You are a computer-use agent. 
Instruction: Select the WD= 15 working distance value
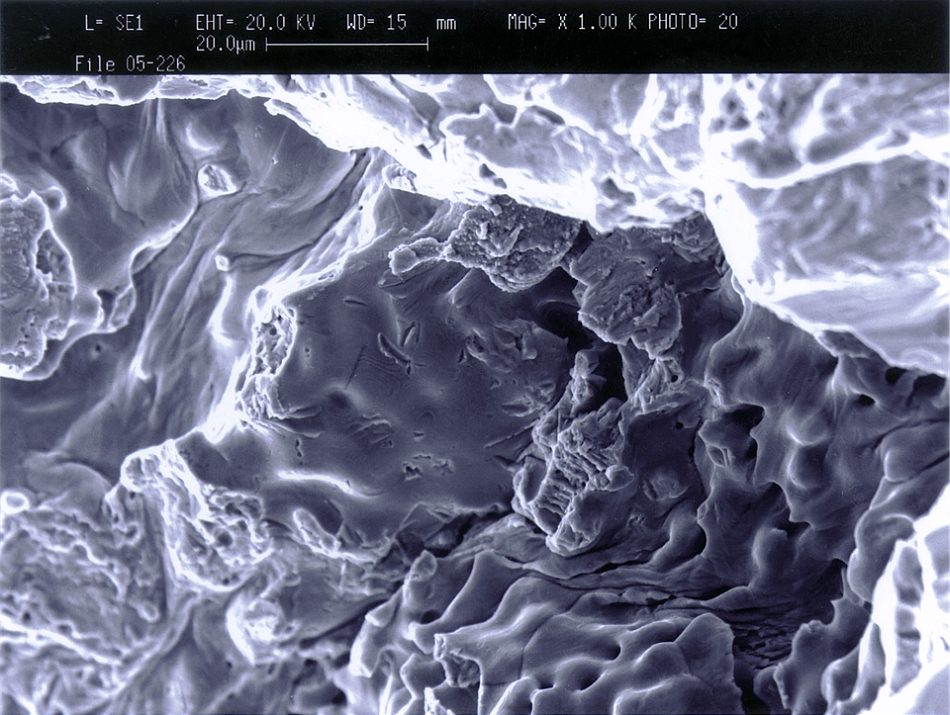376,22
